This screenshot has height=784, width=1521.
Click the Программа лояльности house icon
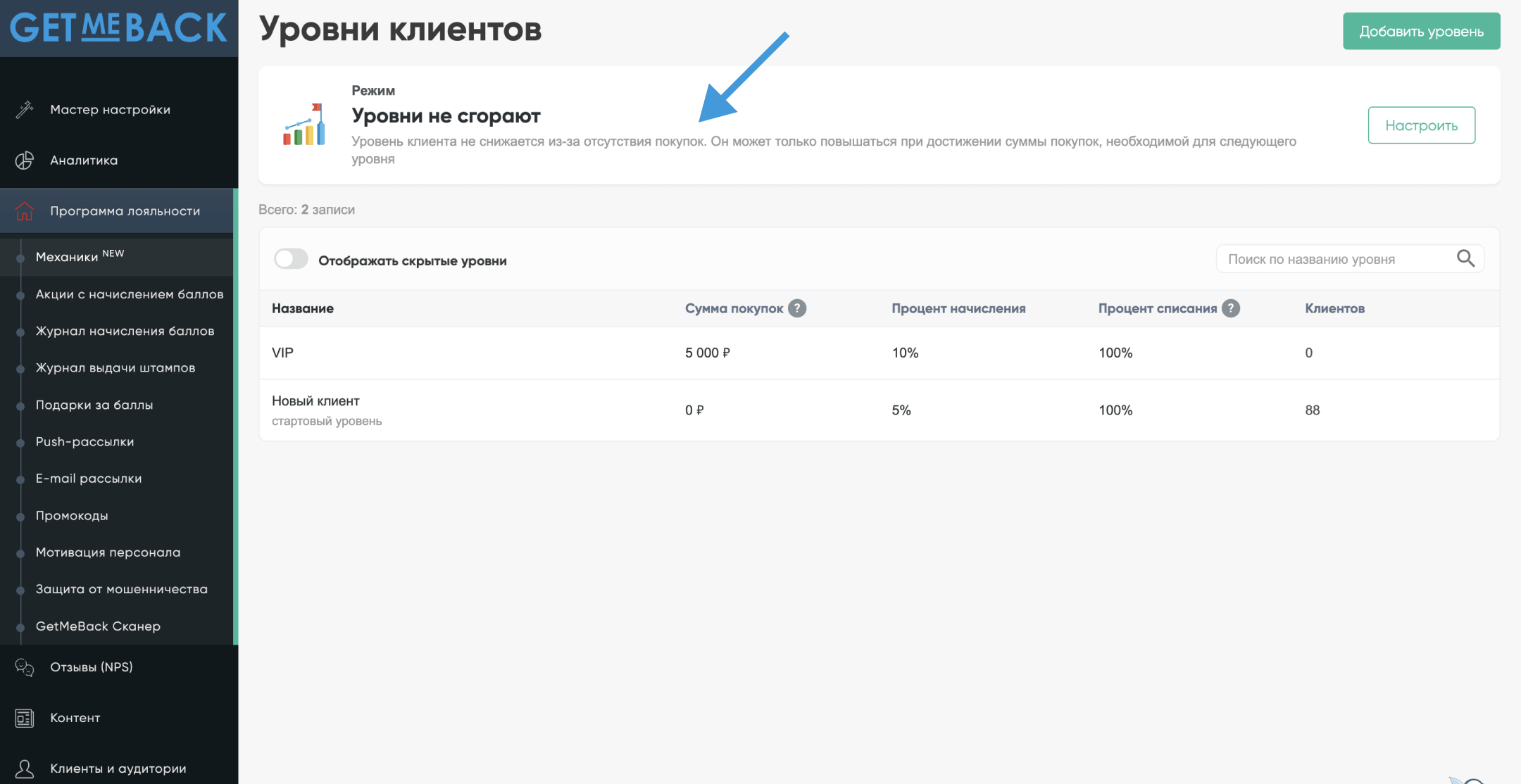[x=25, y=211]
